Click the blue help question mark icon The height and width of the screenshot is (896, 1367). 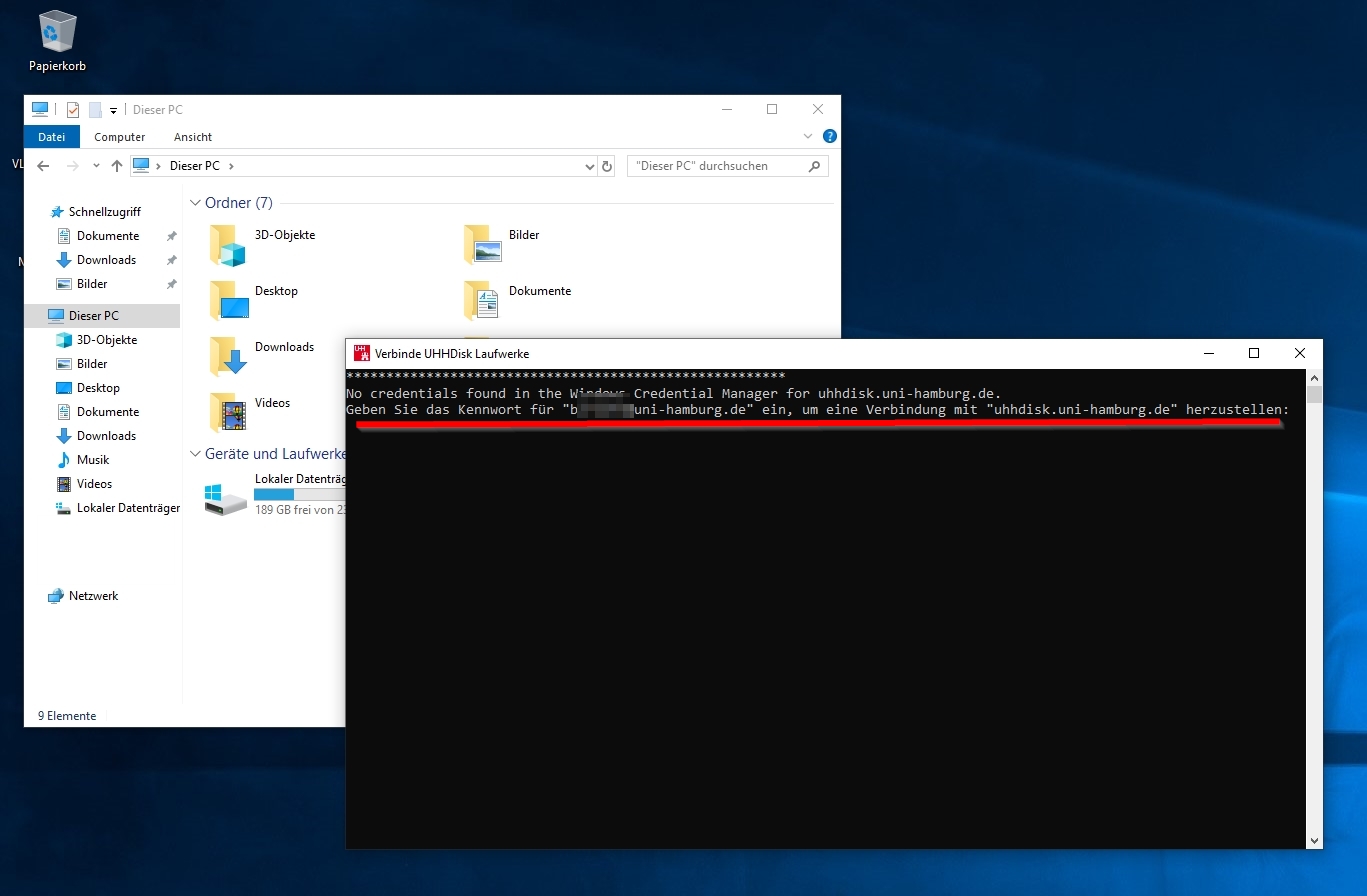coord(829,136)
